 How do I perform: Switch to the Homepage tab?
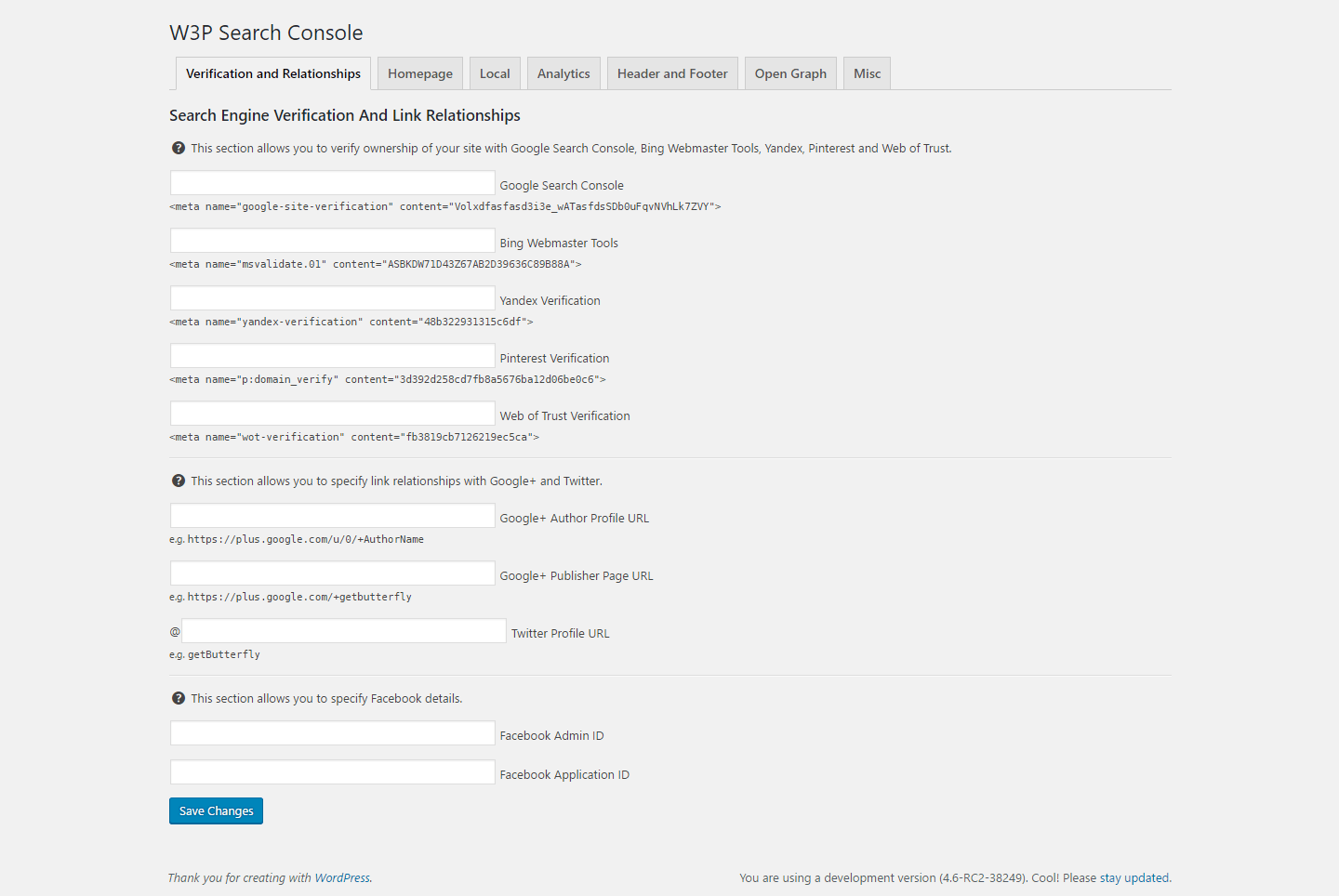point(420,73)
